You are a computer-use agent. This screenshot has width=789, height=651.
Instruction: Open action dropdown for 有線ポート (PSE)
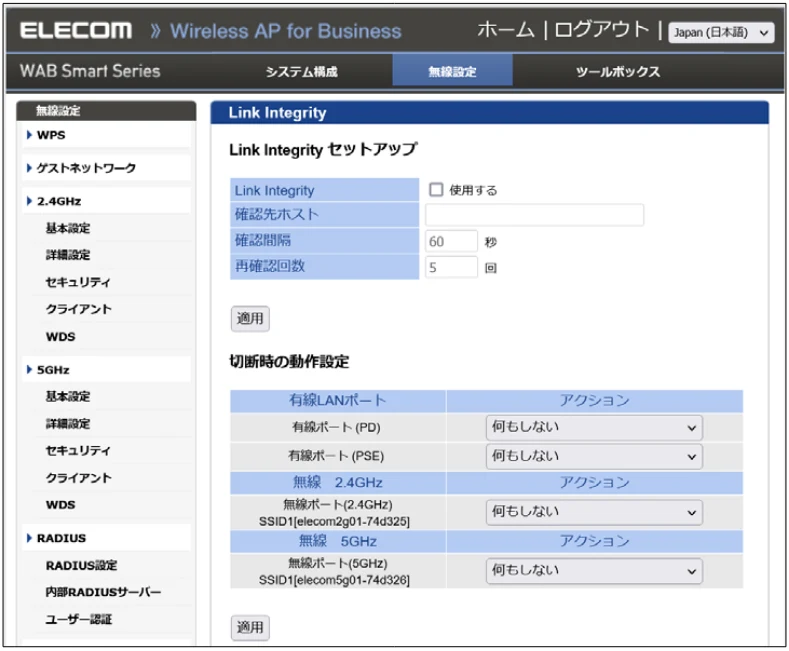tap(594, 456)
